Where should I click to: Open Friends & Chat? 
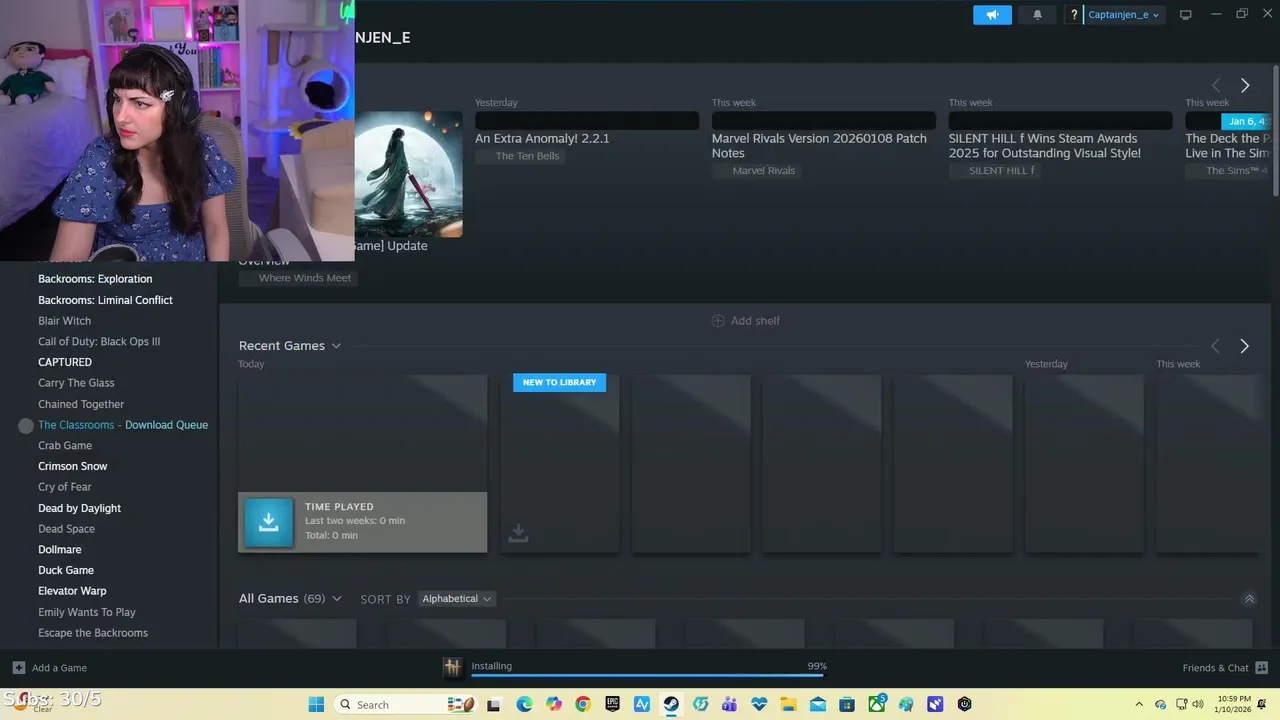[1225, 667]
